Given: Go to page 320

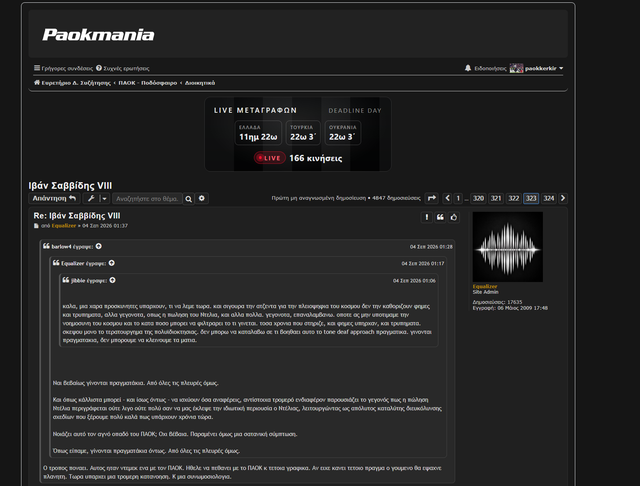Looking at the screenshot, I should pos(478,198).
